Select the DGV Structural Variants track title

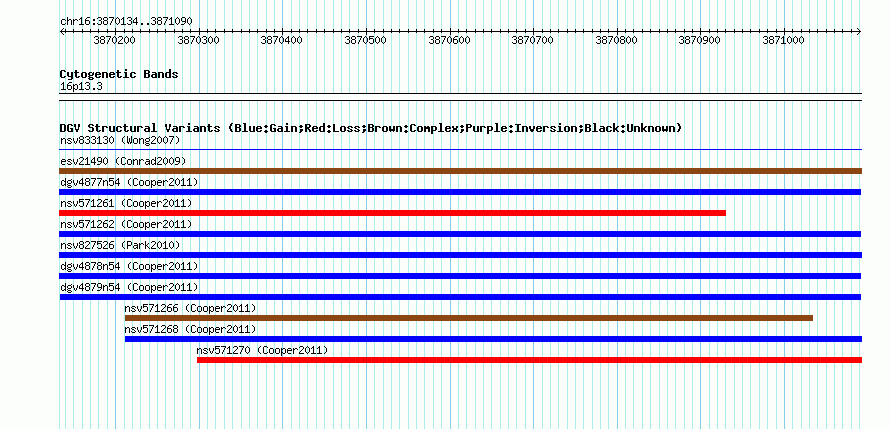pos(371,128)
